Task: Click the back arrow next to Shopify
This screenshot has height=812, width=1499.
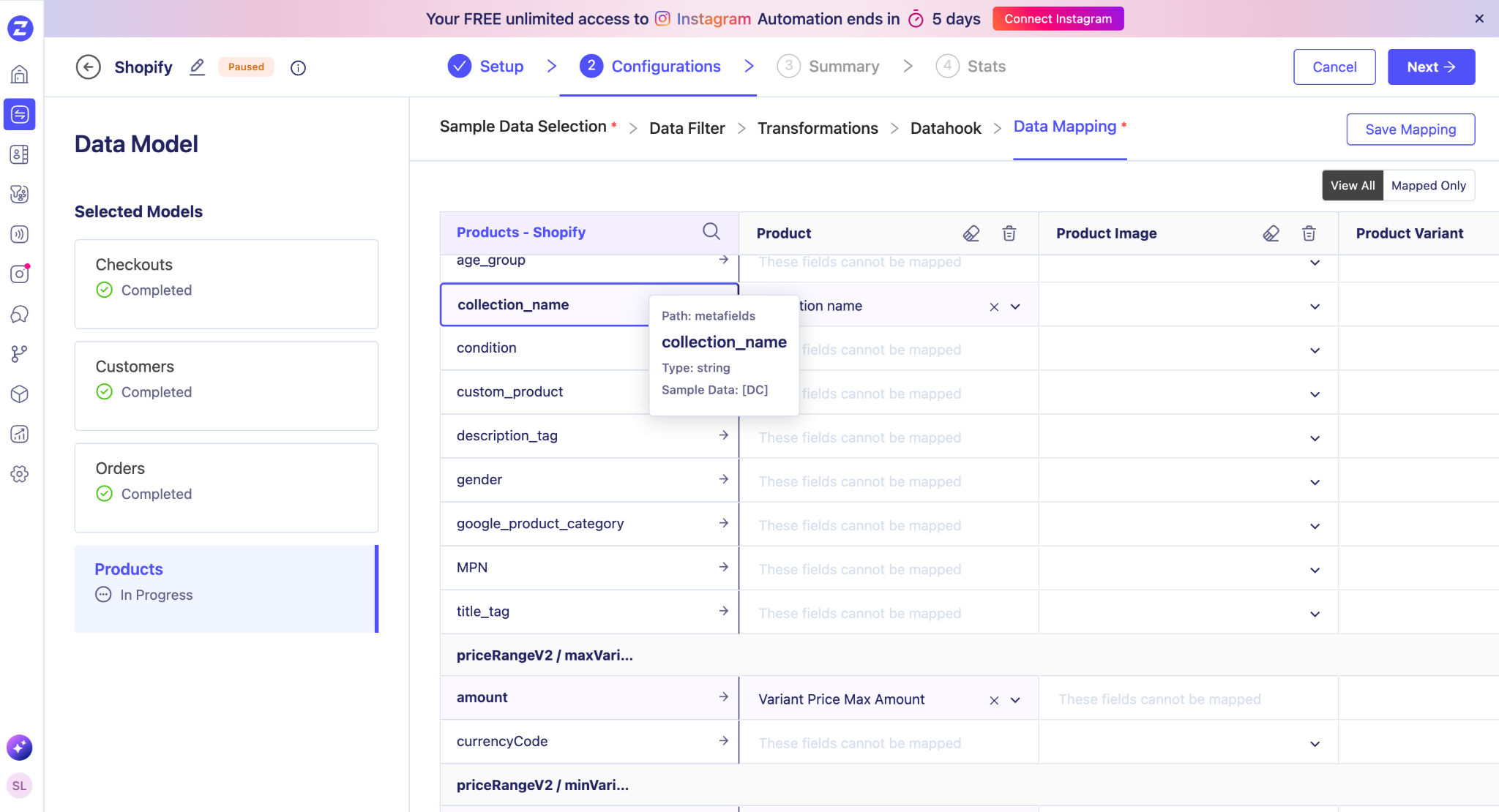Action: click(89, 67)
